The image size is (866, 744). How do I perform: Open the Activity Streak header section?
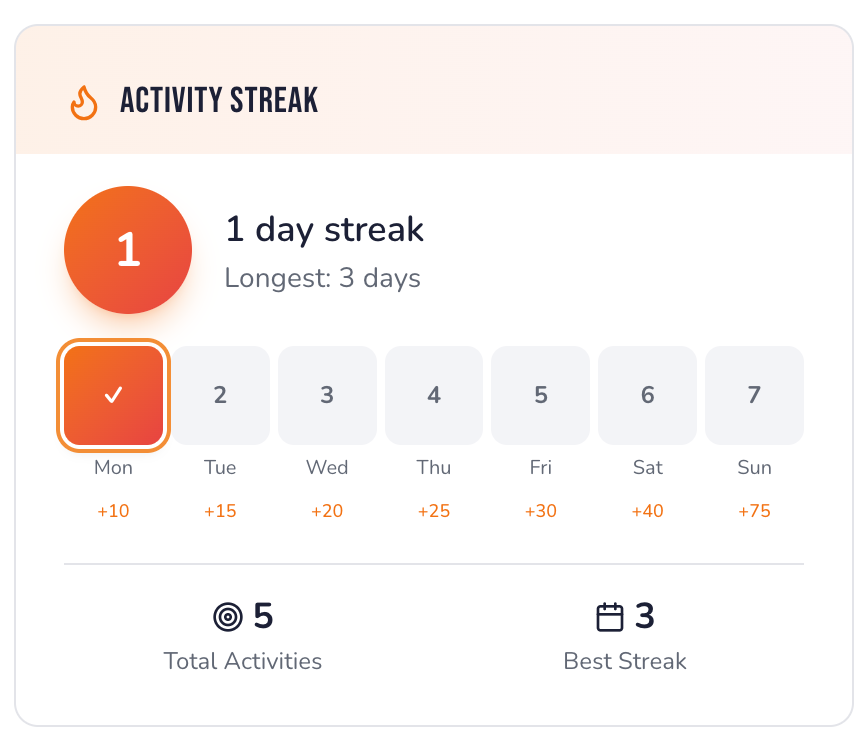tap(218, 101)
